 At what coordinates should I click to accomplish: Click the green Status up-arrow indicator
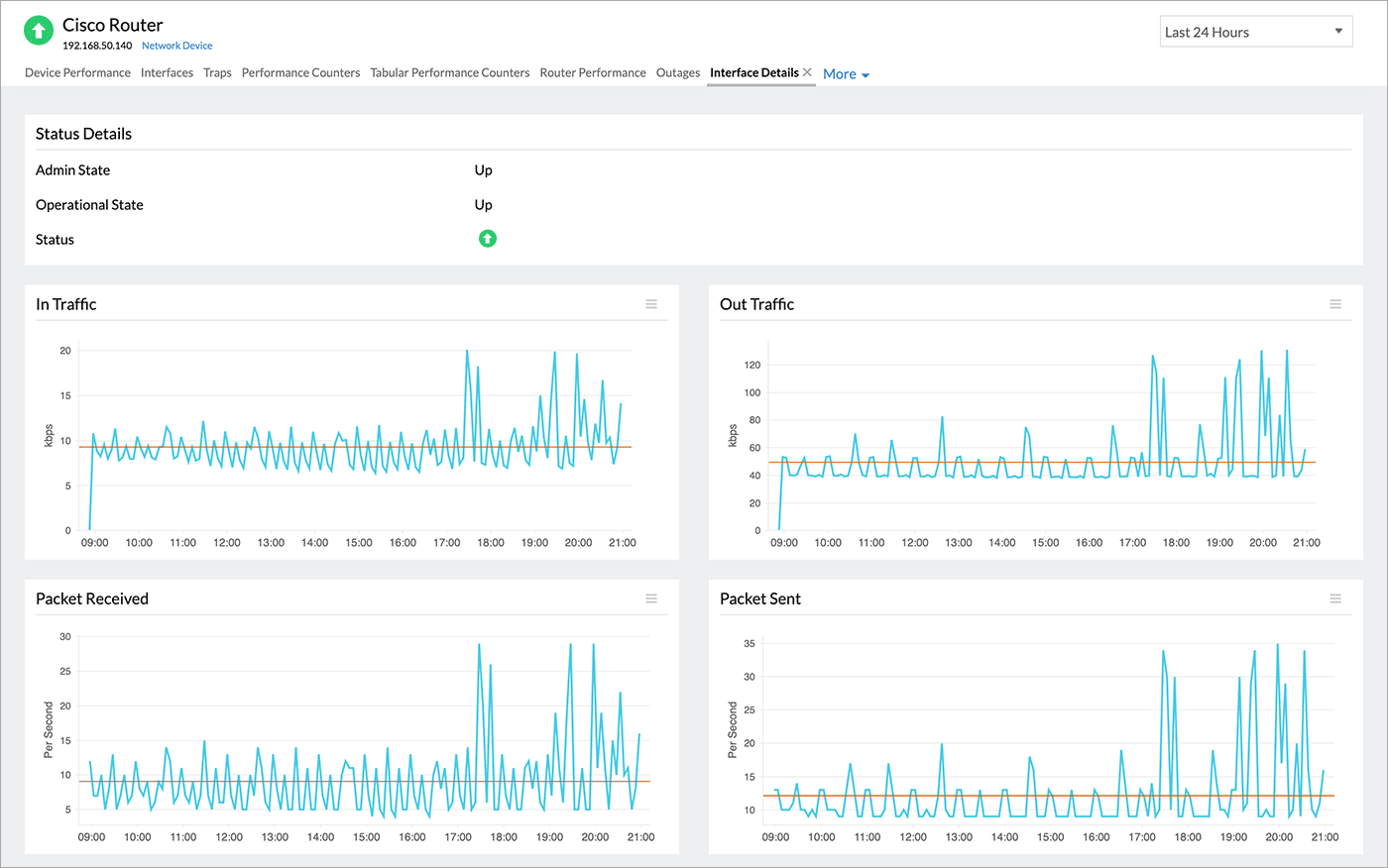pos(488,239)
